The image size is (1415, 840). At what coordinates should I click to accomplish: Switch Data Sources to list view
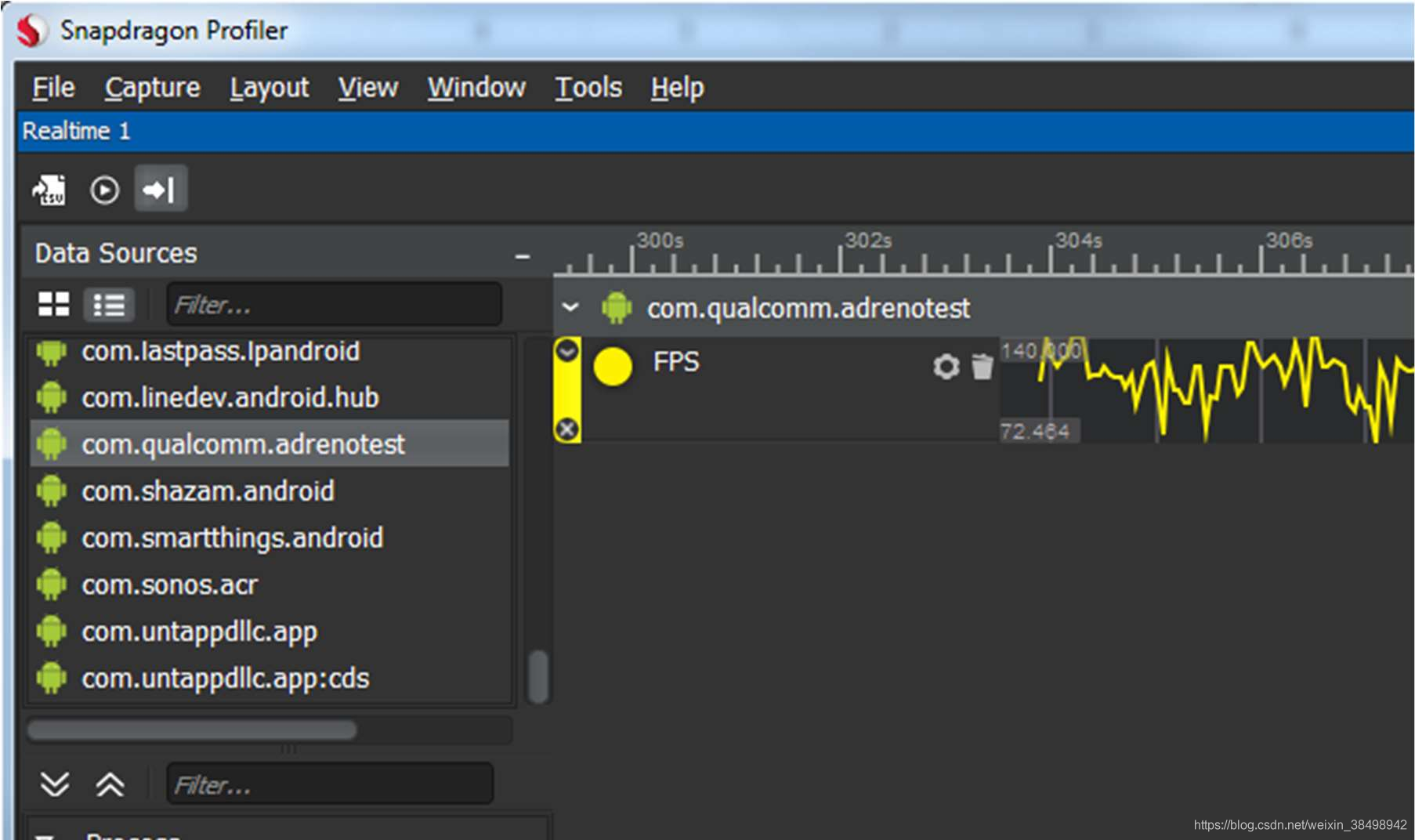[109, 305]
